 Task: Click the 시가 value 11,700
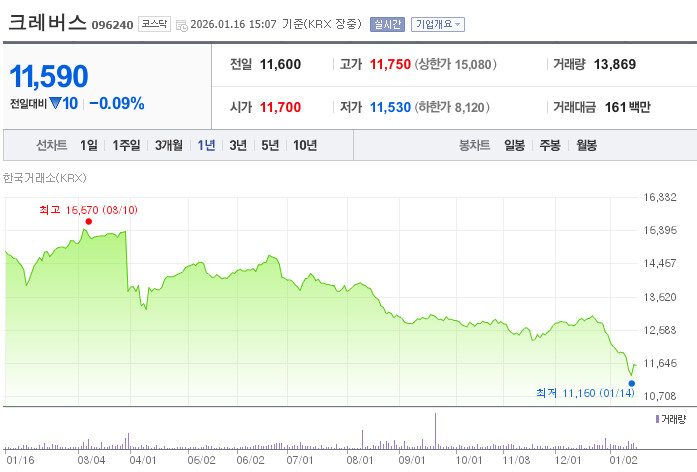tap(280, 107)
